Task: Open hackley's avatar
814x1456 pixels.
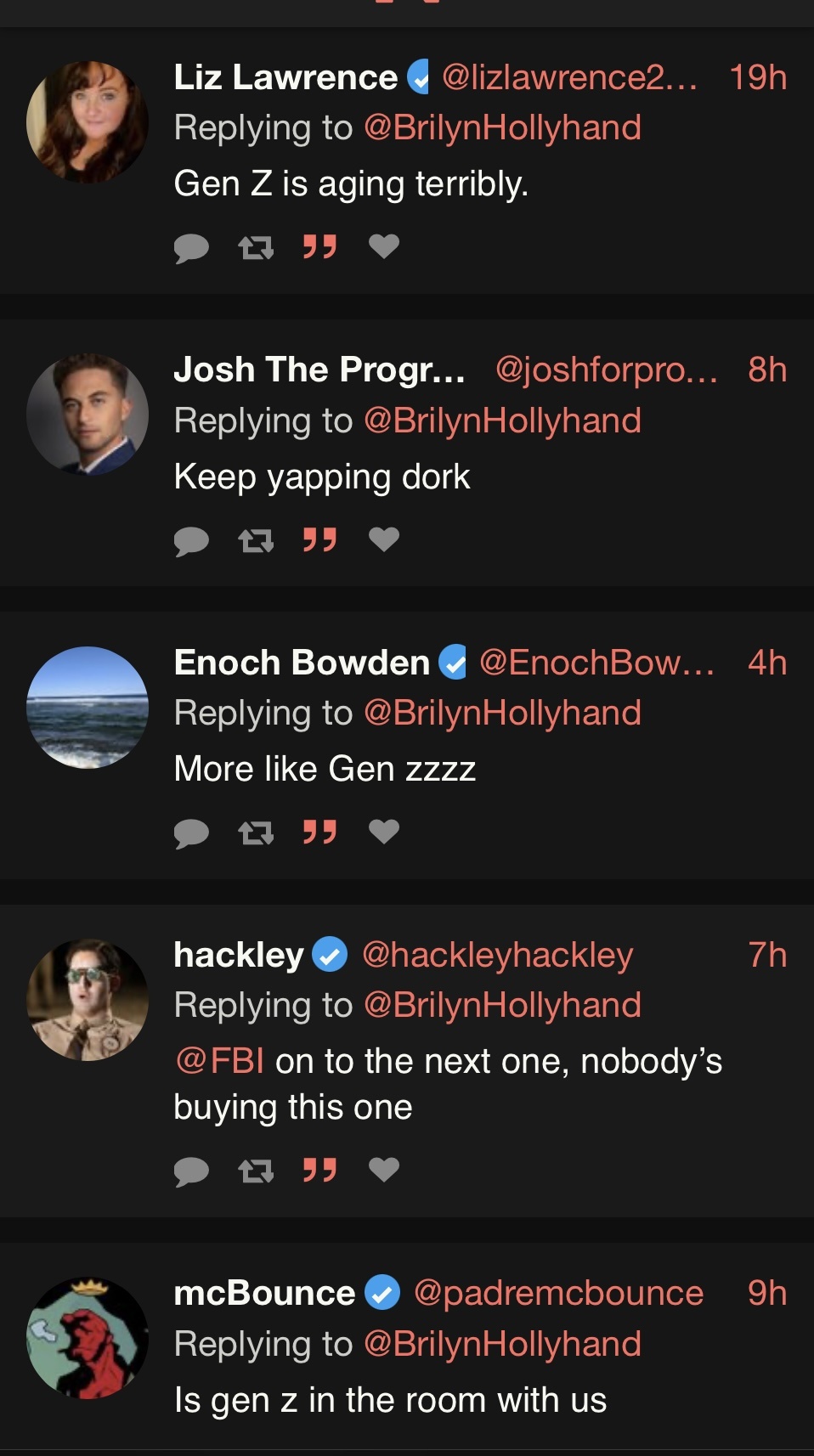Action: pos(88,1000)
